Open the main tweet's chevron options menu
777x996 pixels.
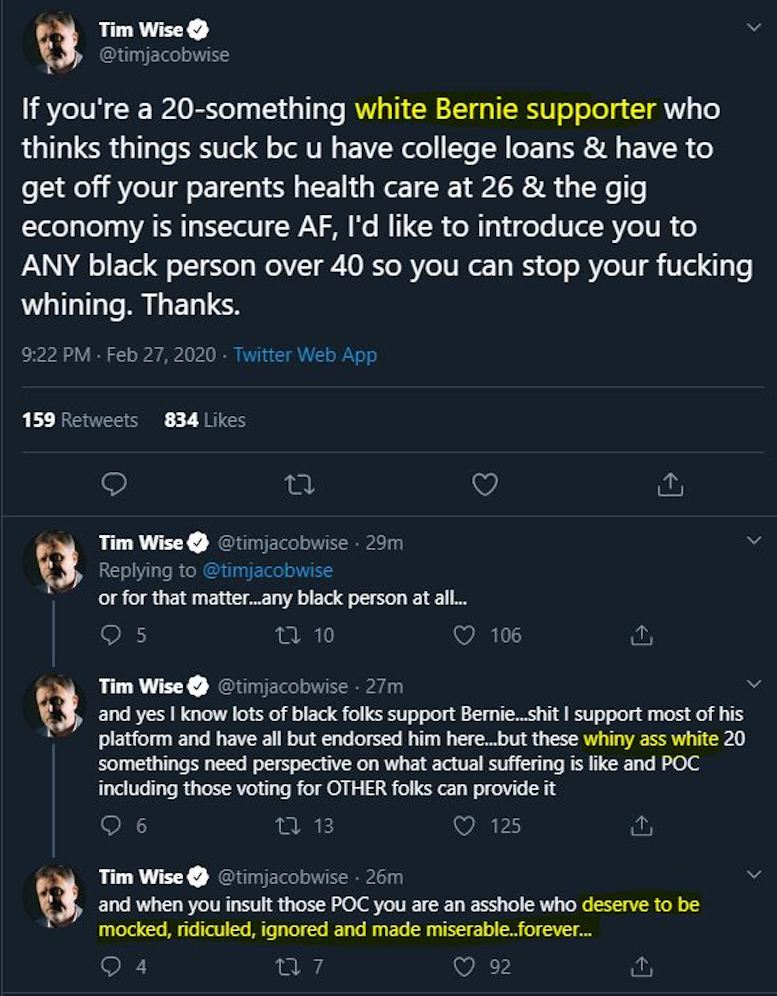(754, 29)
